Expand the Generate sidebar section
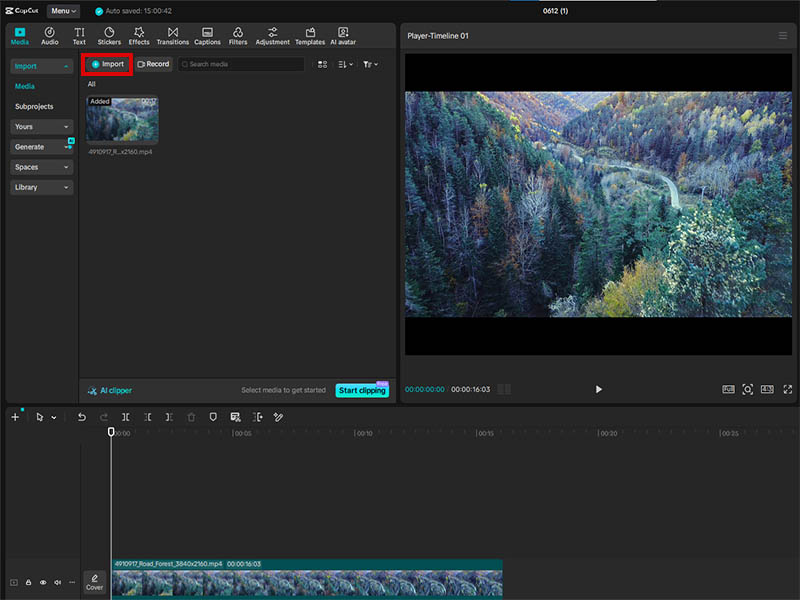This screenshot has height=600, width=800. 41,147
